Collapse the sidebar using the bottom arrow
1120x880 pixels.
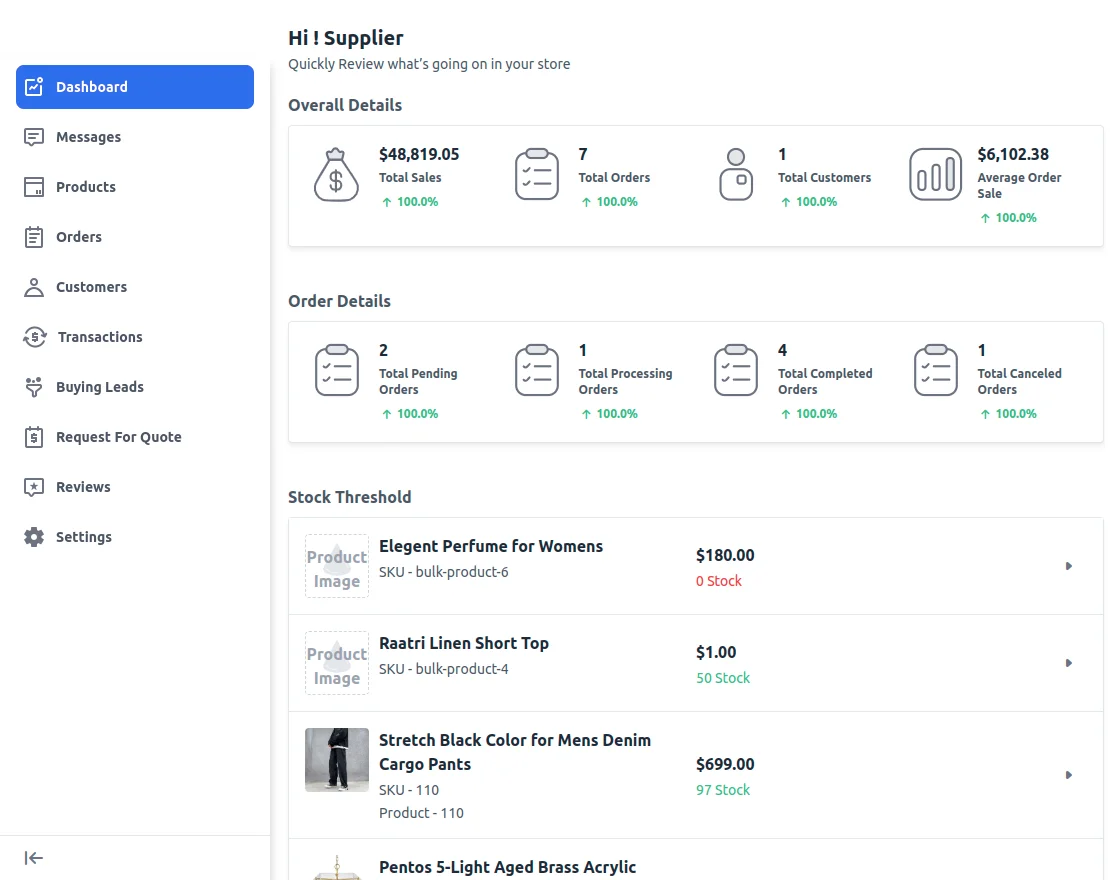point(33,857)
